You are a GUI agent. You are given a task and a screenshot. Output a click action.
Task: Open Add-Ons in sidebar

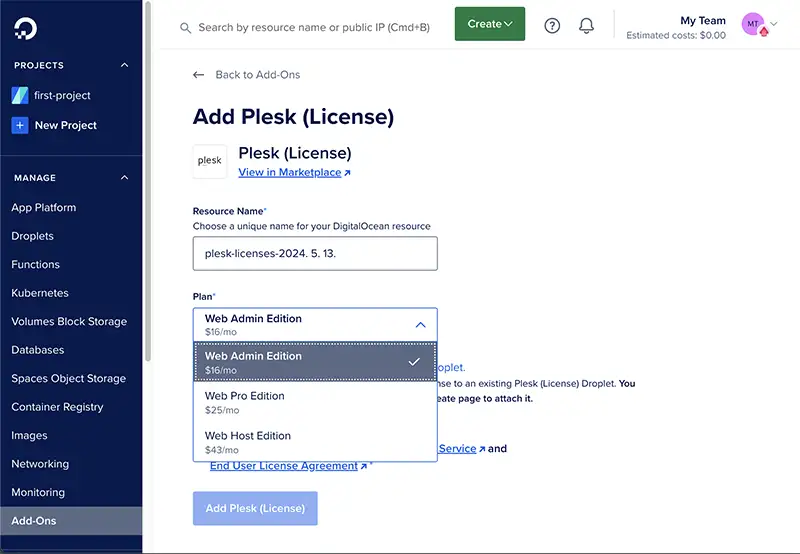pos(71,521)
